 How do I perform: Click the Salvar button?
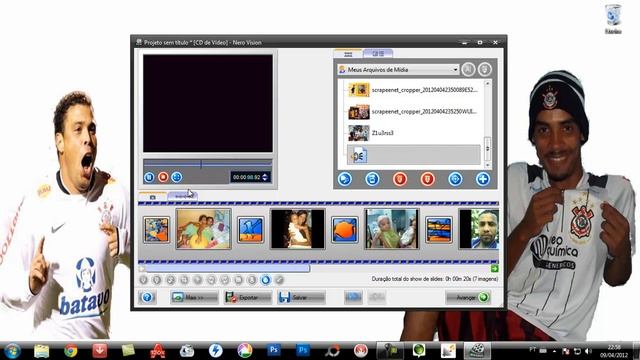301,298
